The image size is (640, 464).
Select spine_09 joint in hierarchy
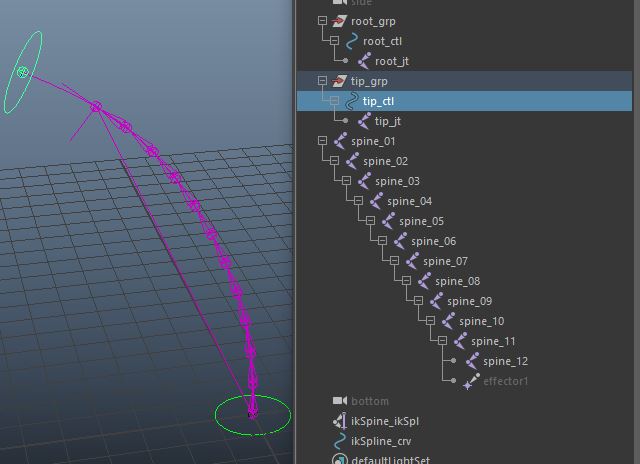click(x=469, y=301)
